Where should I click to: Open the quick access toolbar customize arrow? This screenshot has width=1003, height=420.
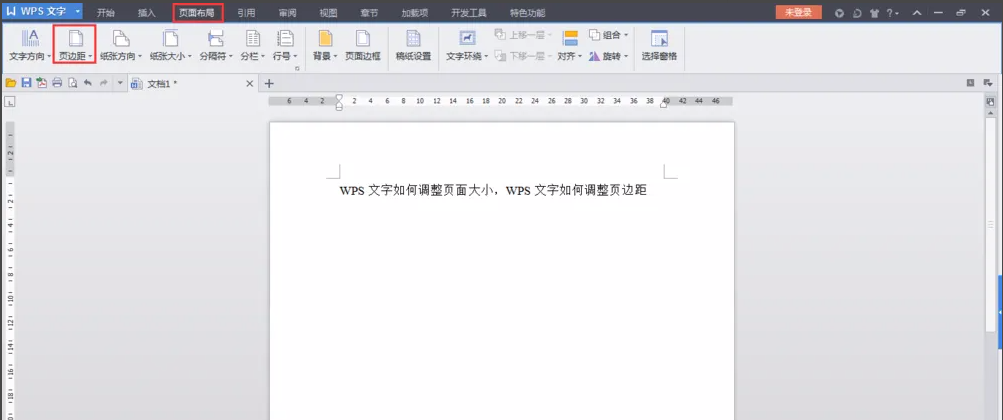point(120,82)
